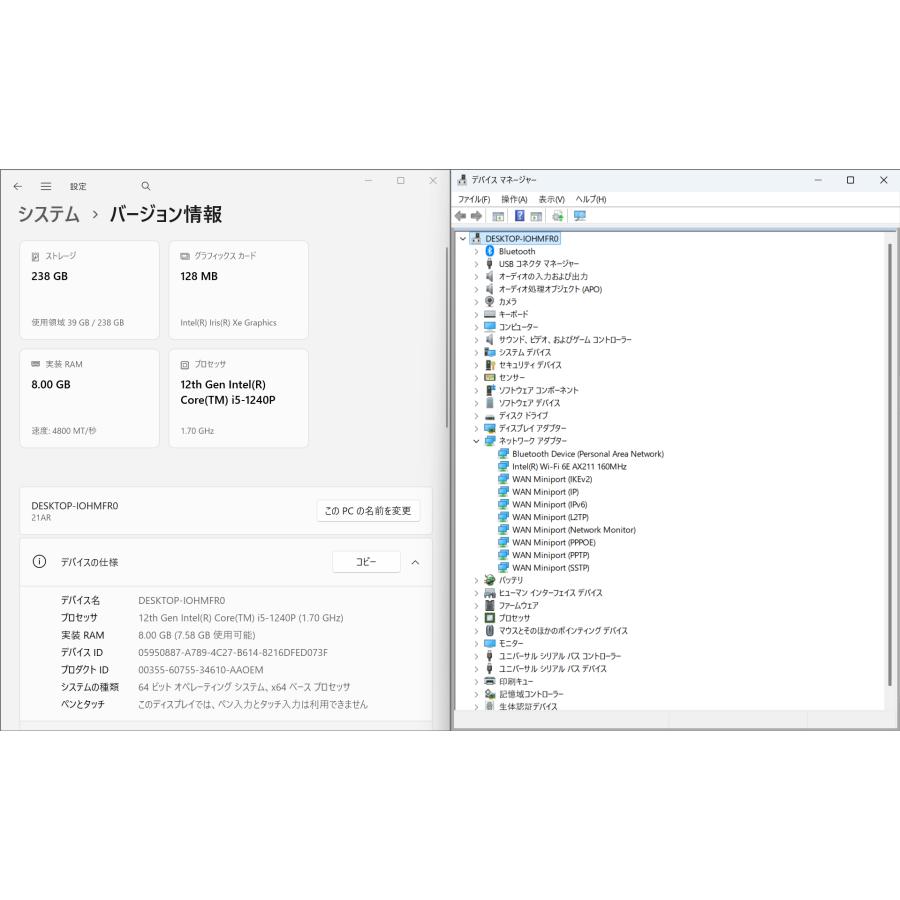Select オーディオ処理オブジェクト (APO) tree row

coord(550,289)
